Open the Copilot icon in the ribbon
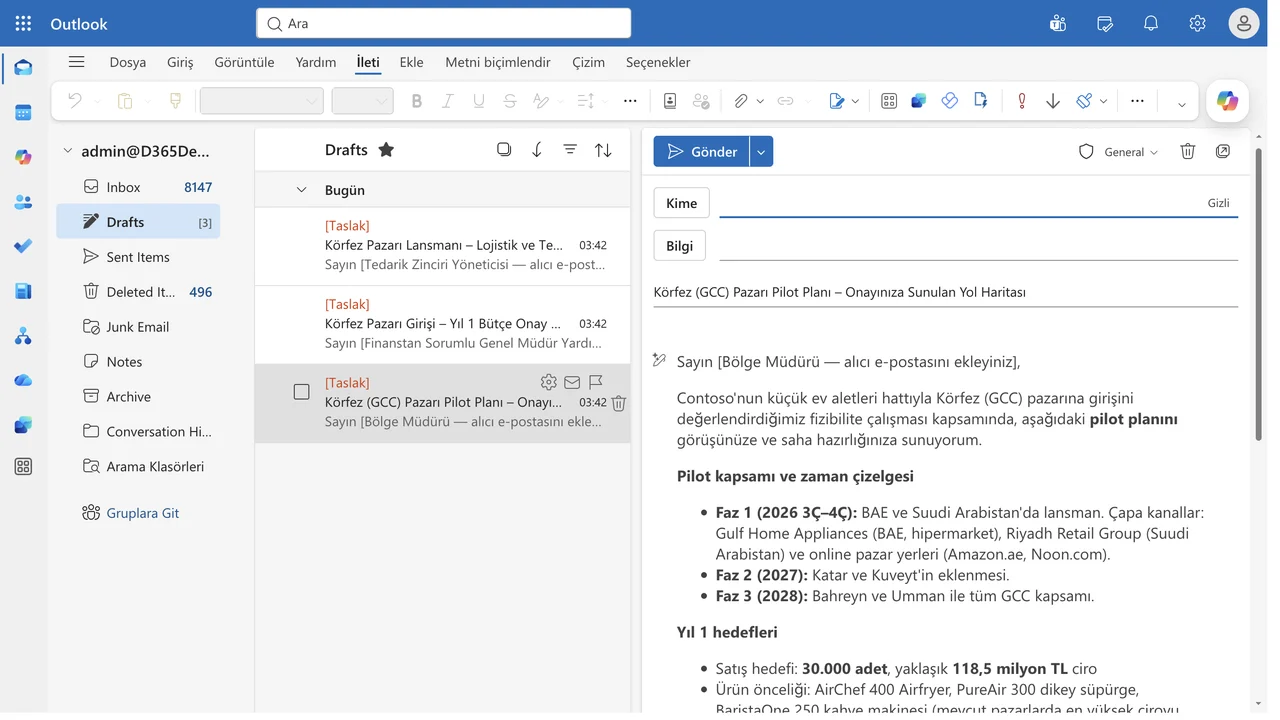Image resolution: width=1280 pixels, height=720 pixels. (x=1227, y=101)
